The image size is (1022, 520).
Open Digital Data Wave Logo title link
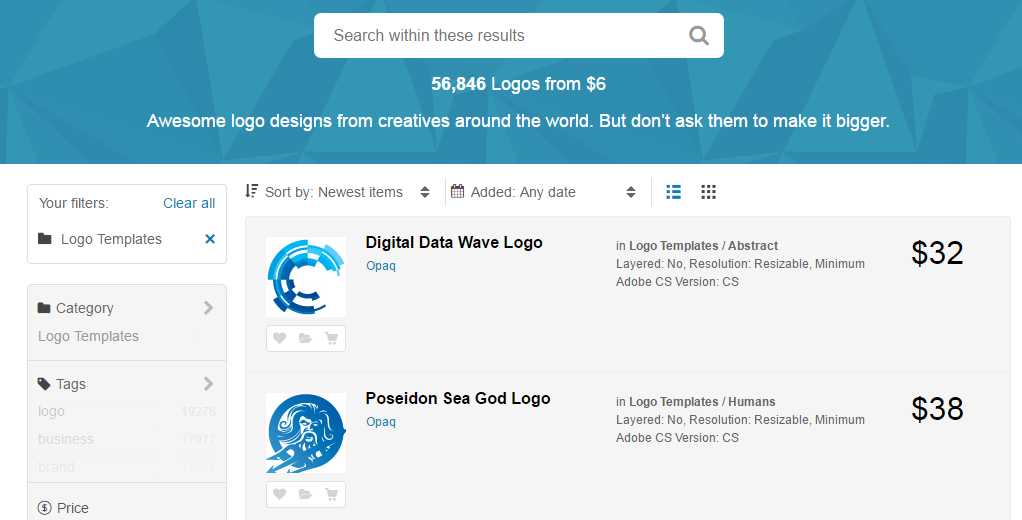454,243
